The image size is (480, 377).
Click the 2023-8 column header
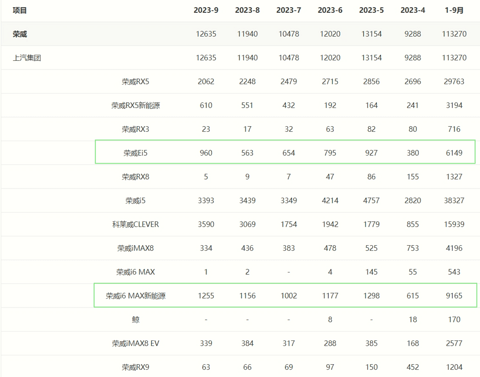247,10
